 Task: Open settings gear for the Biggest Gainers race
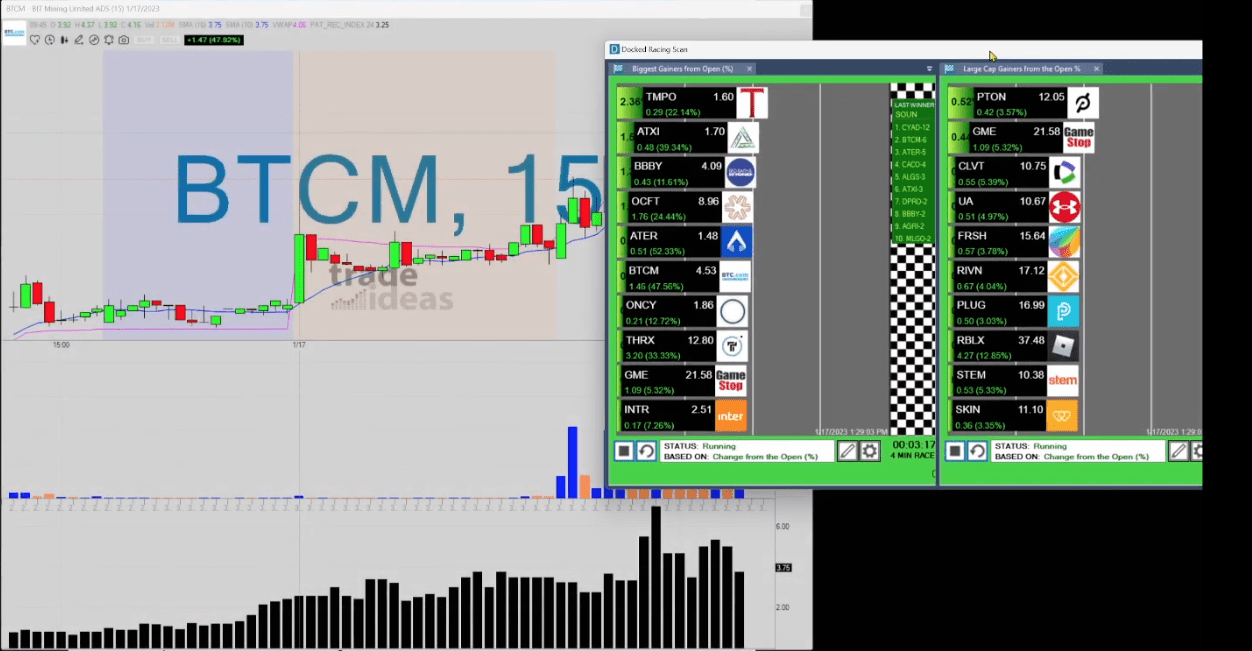[x=870, y=451]
